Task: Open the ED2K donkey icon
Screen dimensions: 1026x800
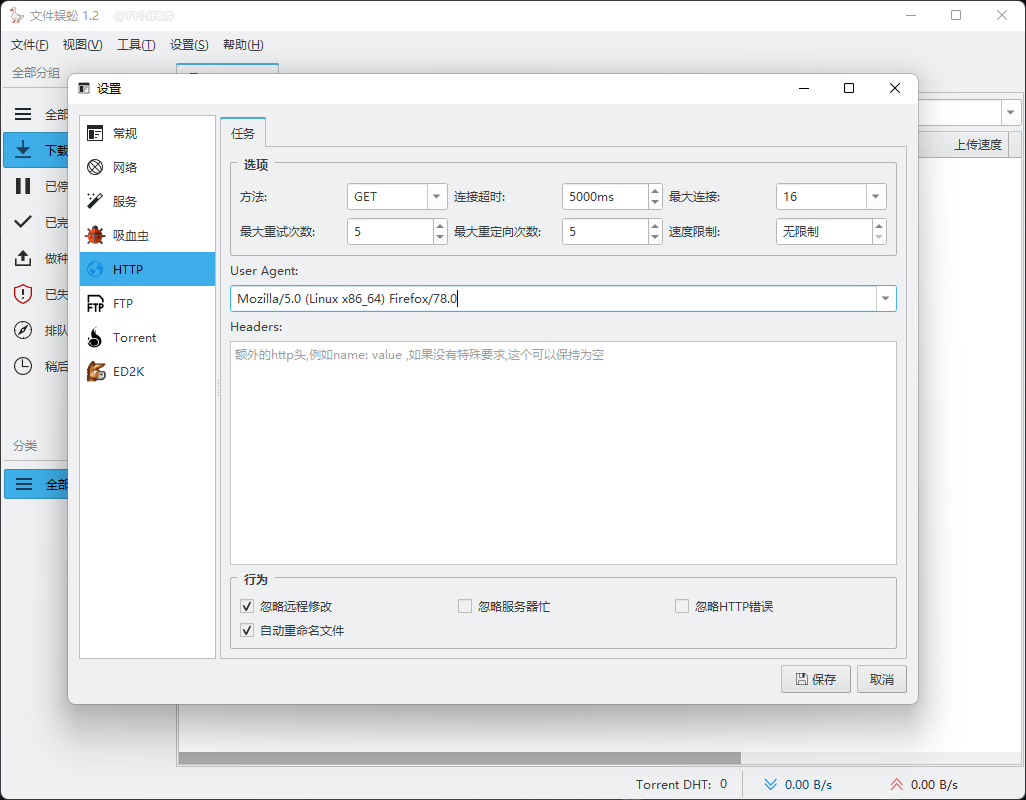Action: pos(96,372)
